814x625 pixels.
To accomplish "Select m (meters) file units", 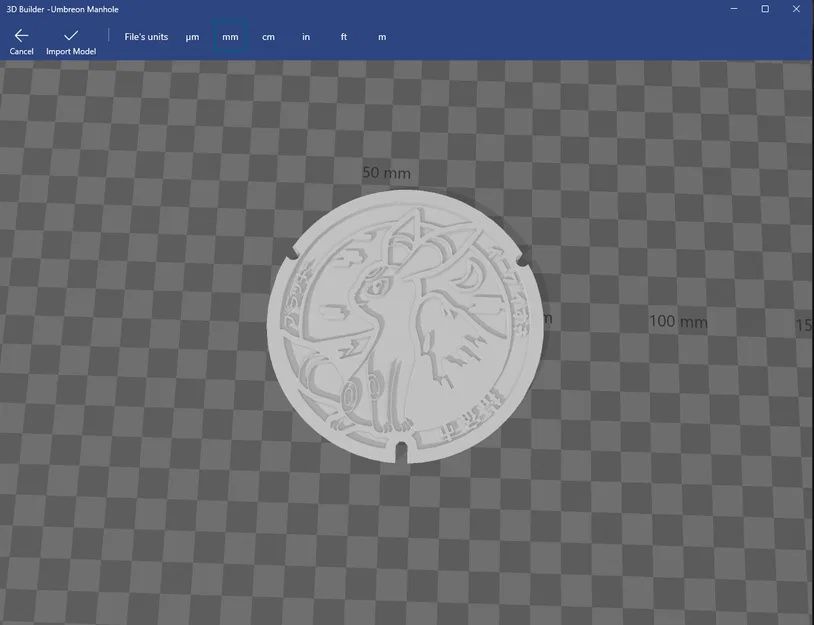I will click(382, 37).
